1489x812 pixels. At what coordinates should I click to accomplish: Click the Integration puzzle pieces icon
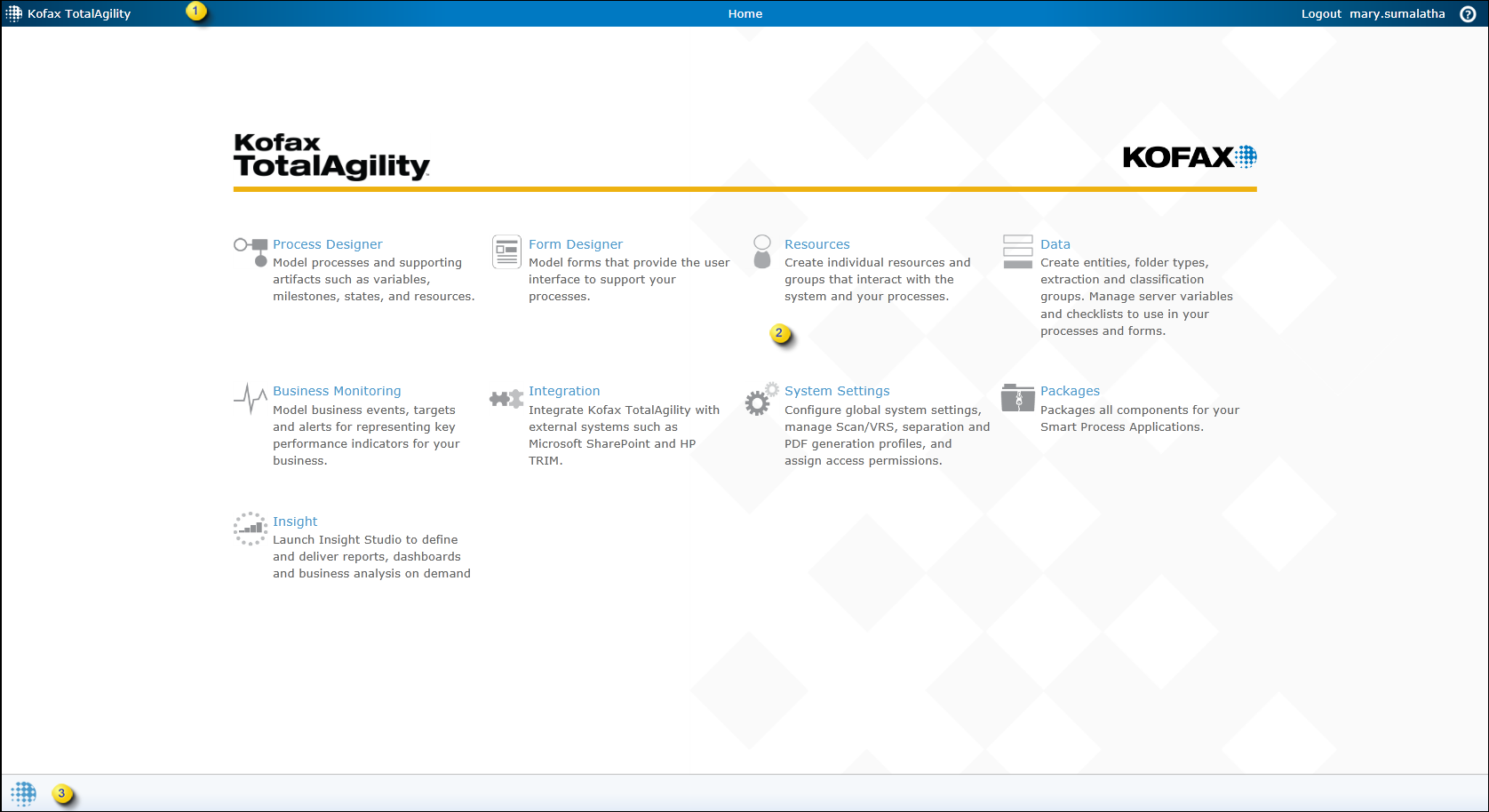tap(506, 399)
